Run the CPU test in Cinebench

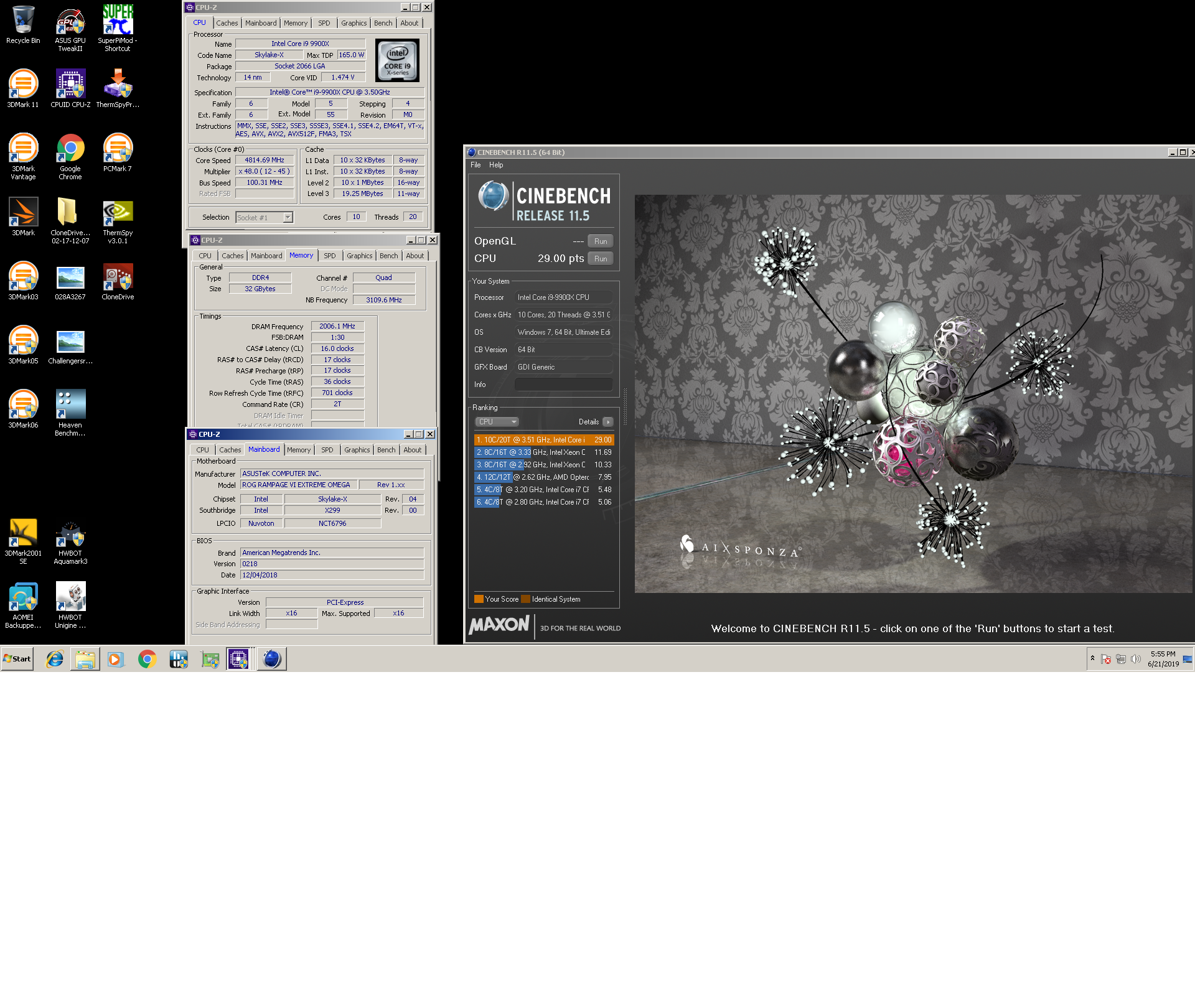point(601,258)
